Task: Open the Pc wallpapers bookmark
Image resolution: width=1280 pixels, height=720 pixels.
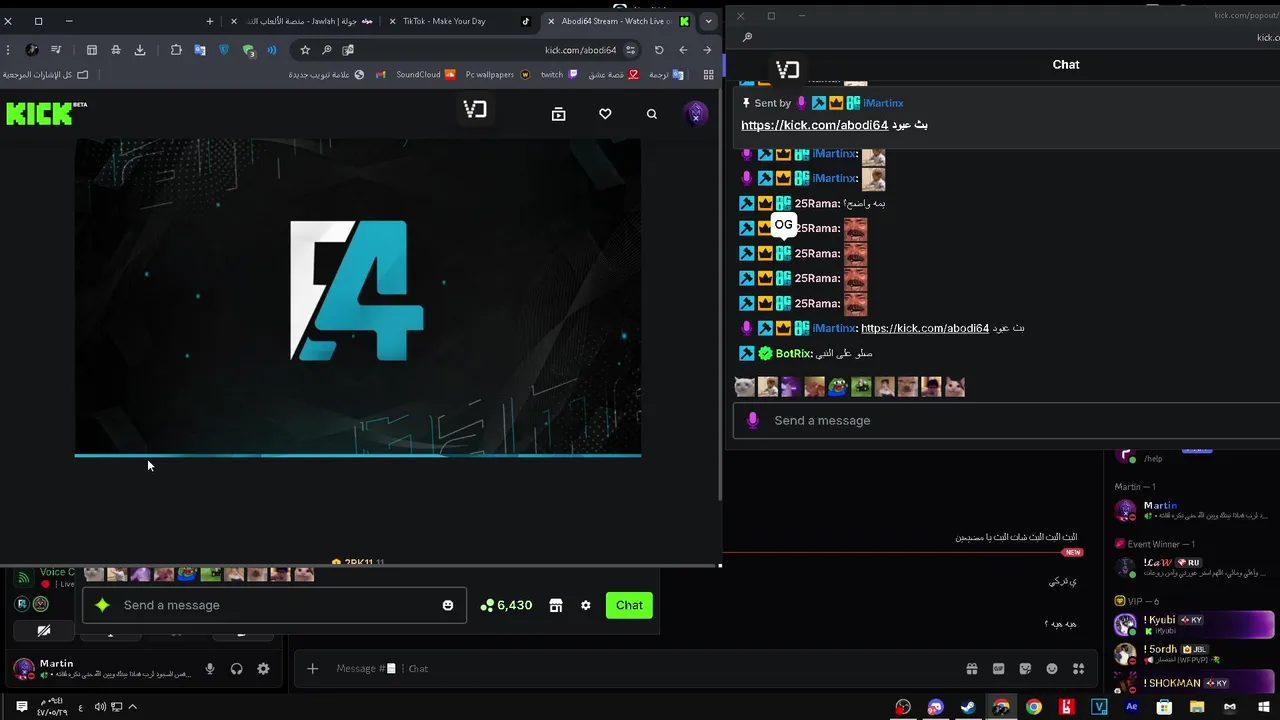Action: click(497, 75)
